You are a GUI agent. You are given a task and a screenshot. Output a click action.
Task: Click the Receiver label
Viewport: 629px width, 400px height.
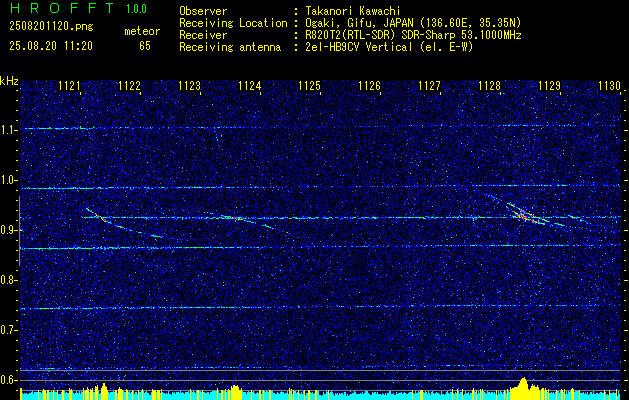tap(203, 35)
